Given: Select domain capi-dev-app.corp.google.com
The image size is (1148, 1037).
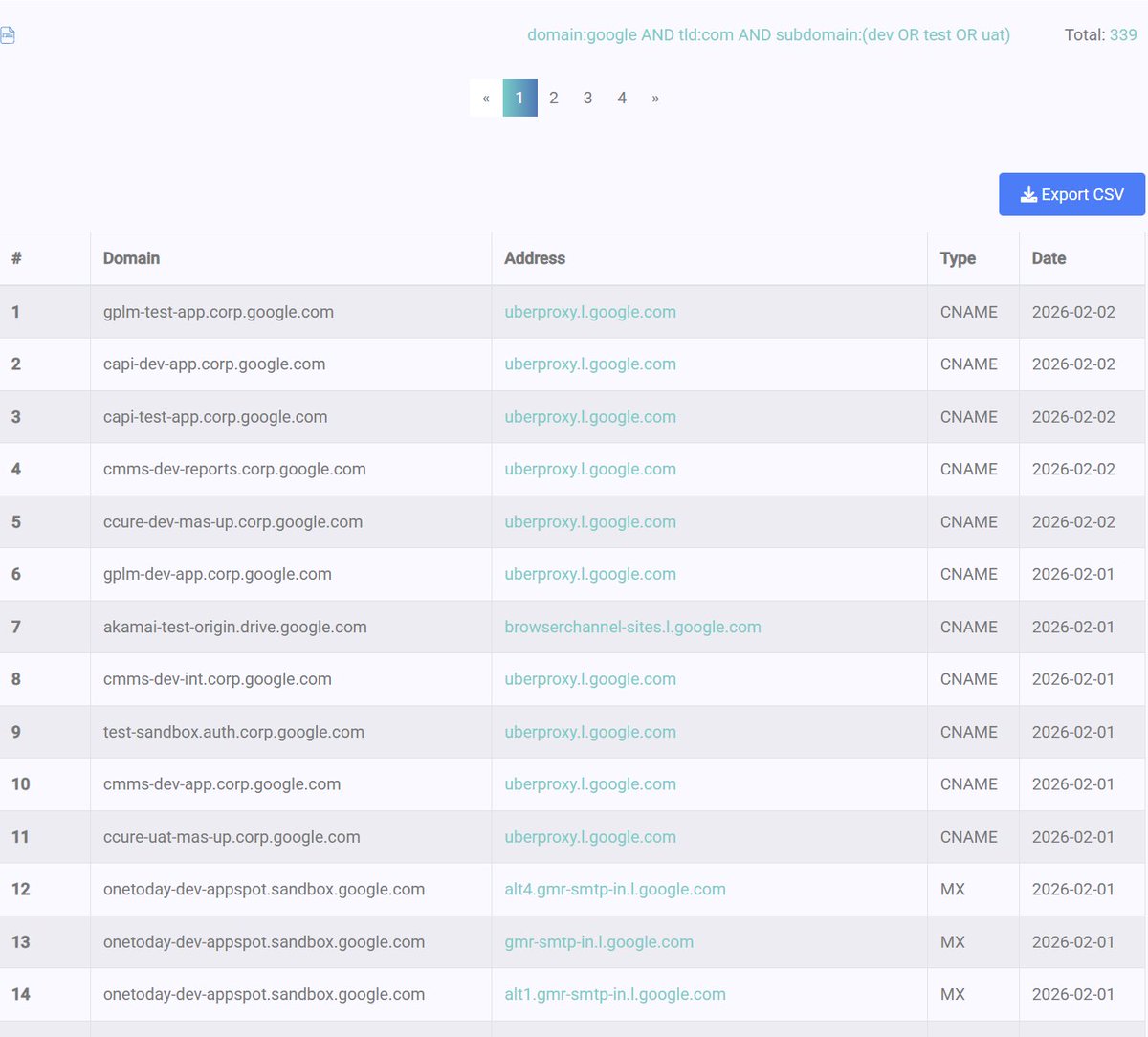Looking at the screenshot, I should [214, 364].
